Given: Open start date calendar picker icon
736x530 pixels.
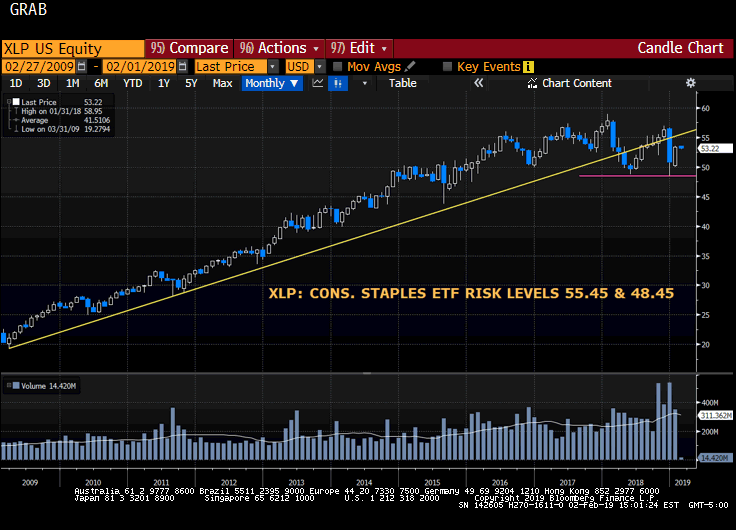Looking at the screenshot, I should 81,67.
